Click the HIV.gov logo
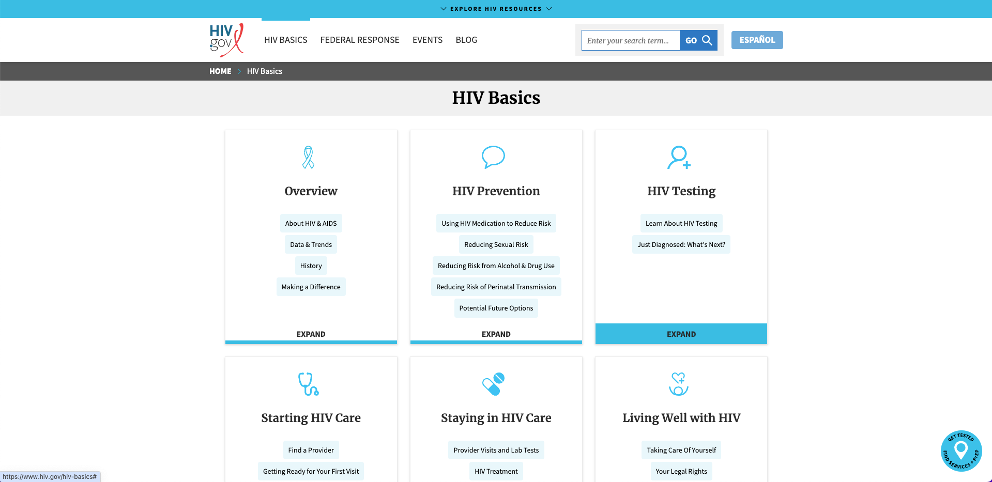This screenshot has height=482, width=992. [x=226, y=40]
